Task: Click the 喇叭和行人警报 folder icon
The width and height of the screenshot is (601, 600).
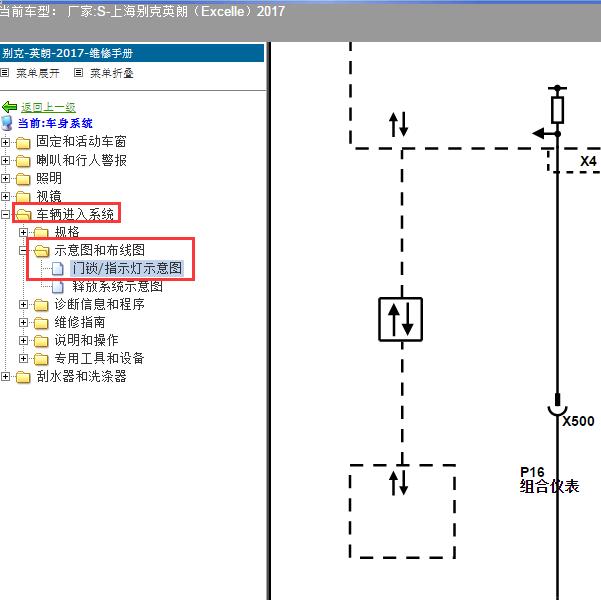Action: [x=23, y=161]
